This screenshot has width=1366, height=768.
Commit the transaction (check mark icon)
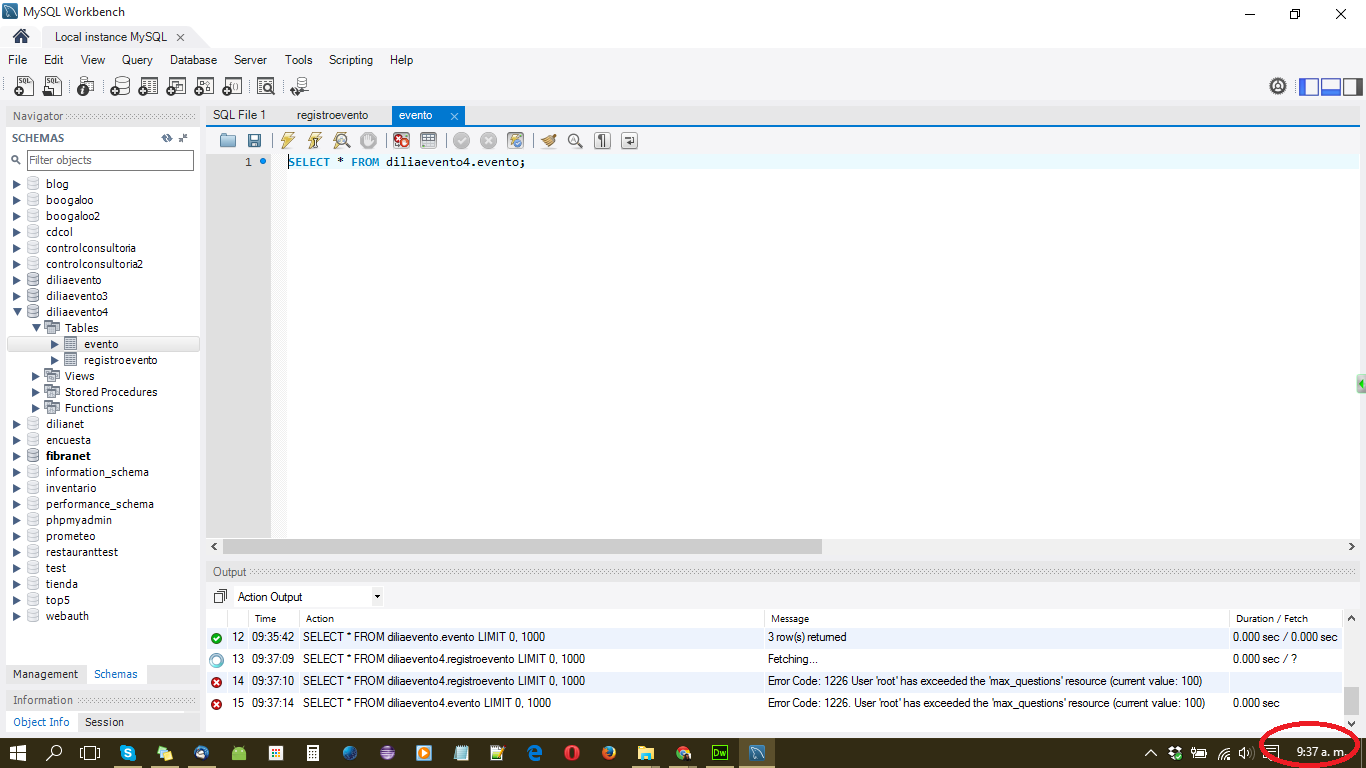pyautogui.click(x=461, y=141)
